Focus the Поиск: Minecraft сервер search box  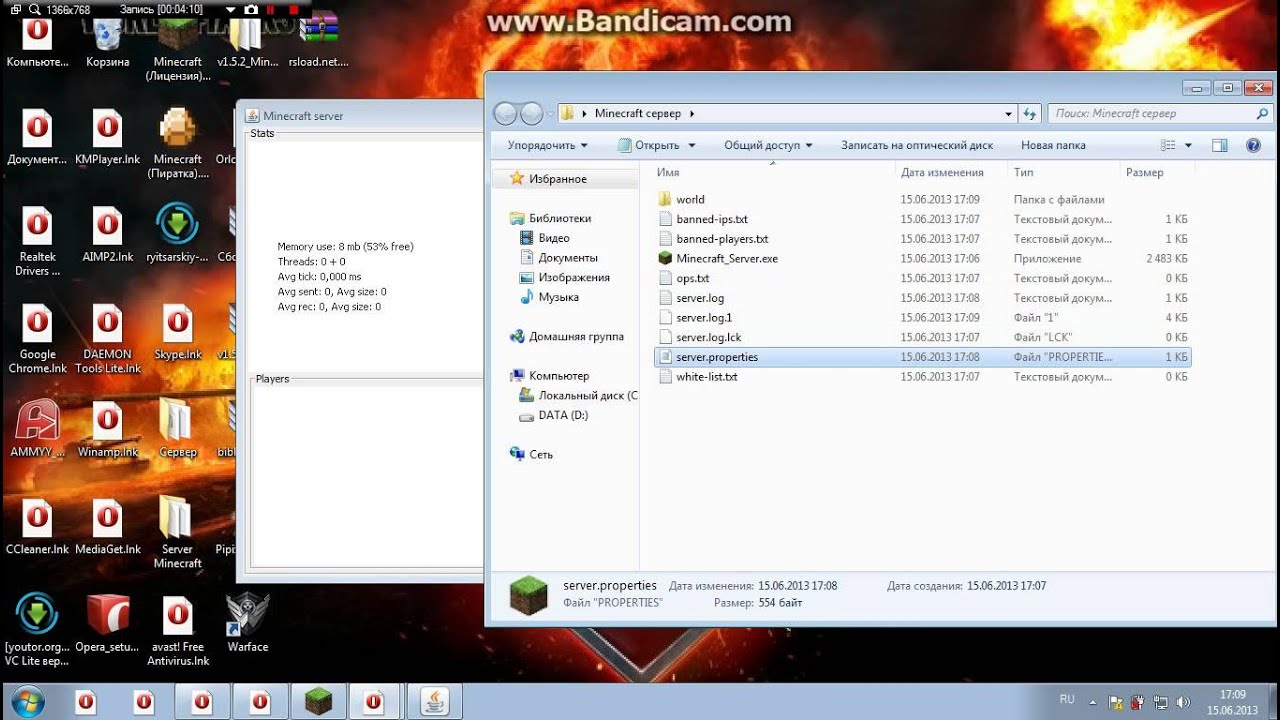coord(1160,114)
